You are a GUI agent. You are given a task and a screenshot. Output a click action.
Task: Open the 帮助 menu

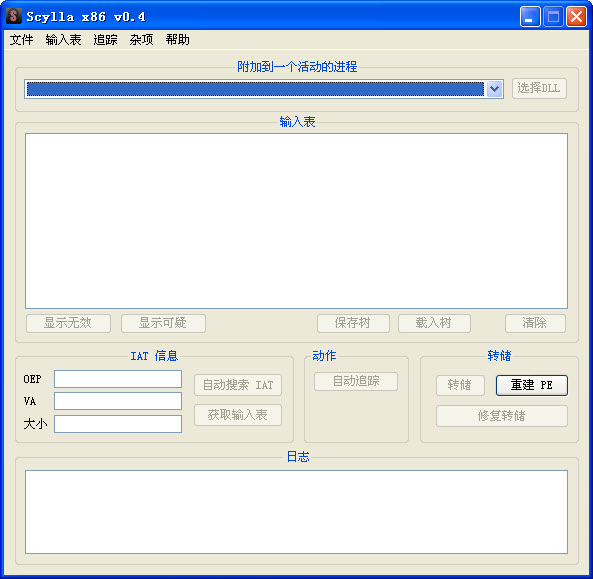click(x=177, y=40)
